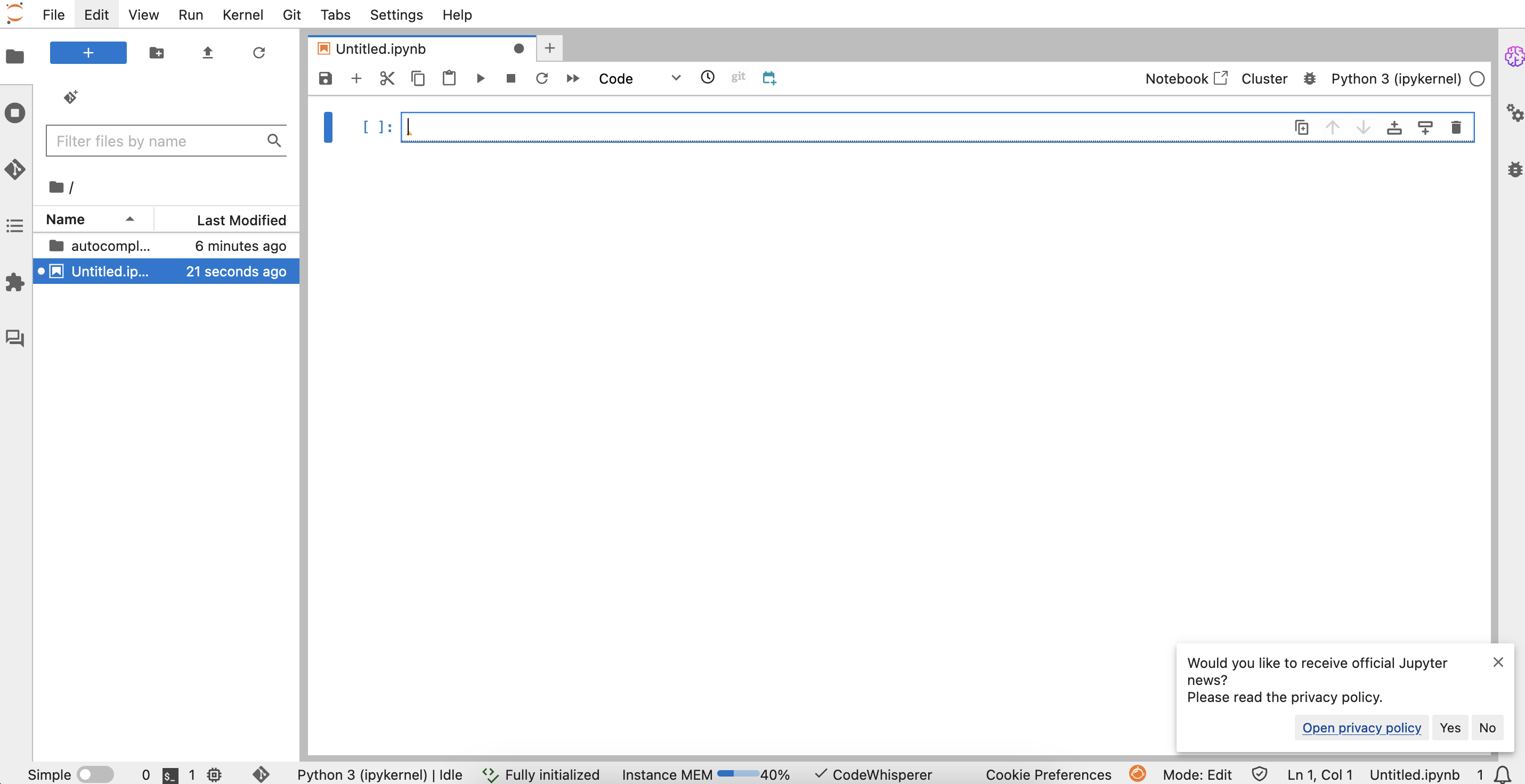Open the File Browser sidebar panel
This screenshot has width=1525, height=784.
click(x=15, y=56)
